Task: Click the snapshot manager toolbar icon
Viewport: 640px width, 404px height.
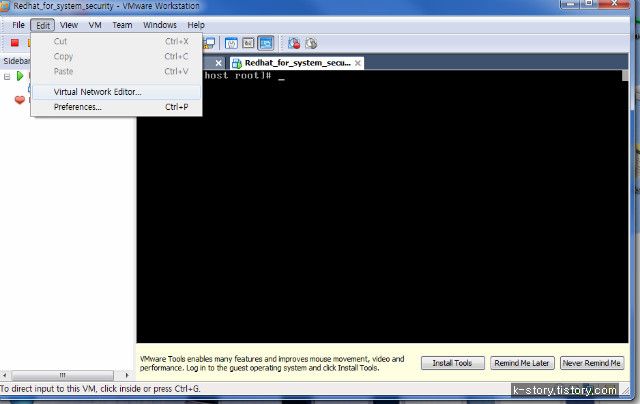Action: click(231, 43)
